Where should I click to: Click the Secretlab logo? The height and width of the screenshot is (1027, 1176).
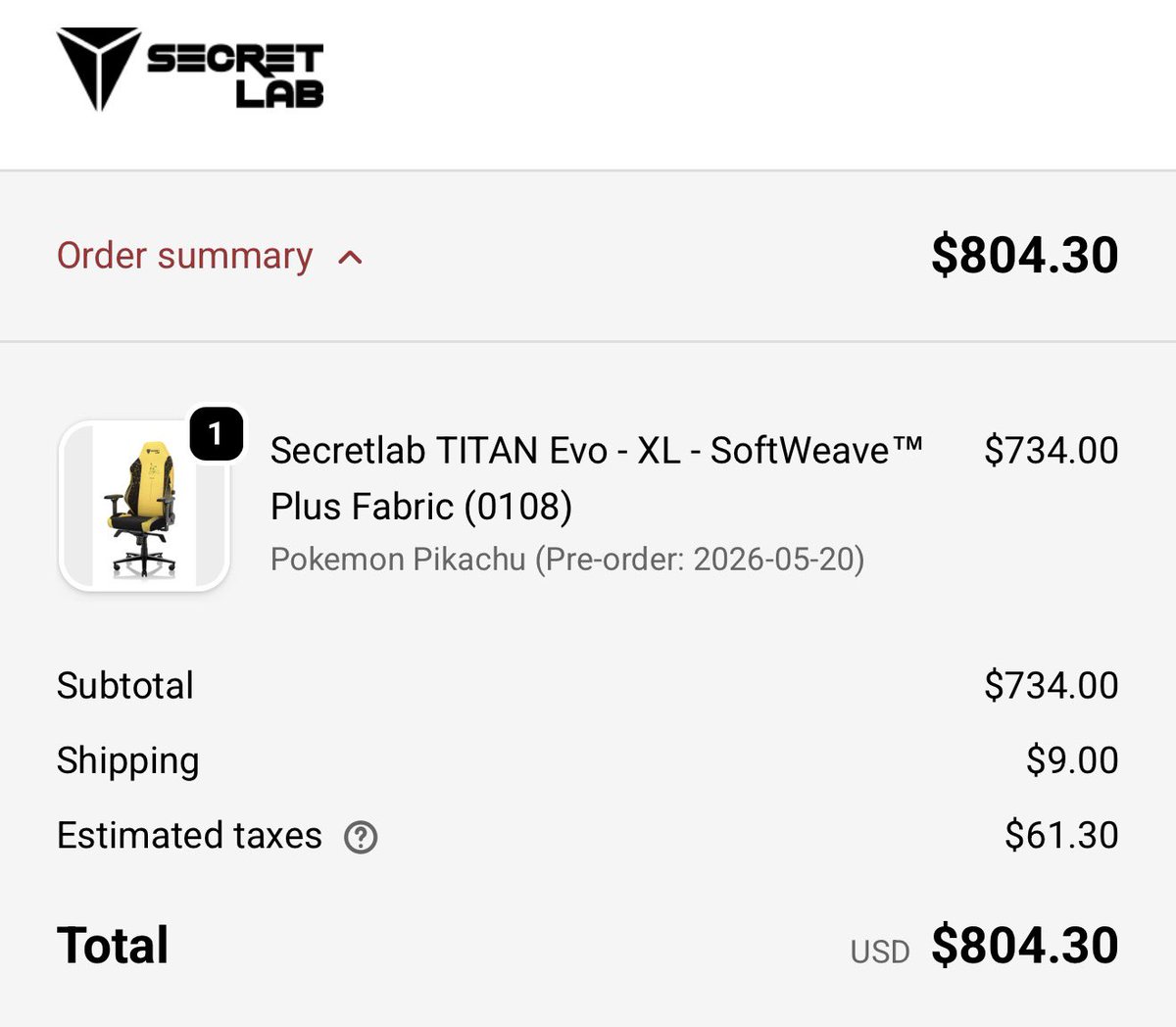(x=189, y=69)
